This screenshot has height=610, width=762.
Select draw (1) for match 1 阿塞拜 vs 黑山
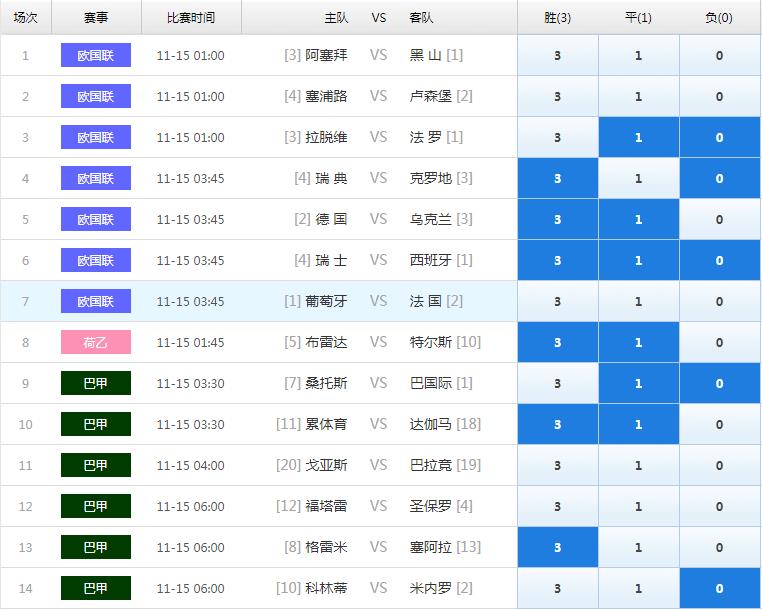pos(639,55)
